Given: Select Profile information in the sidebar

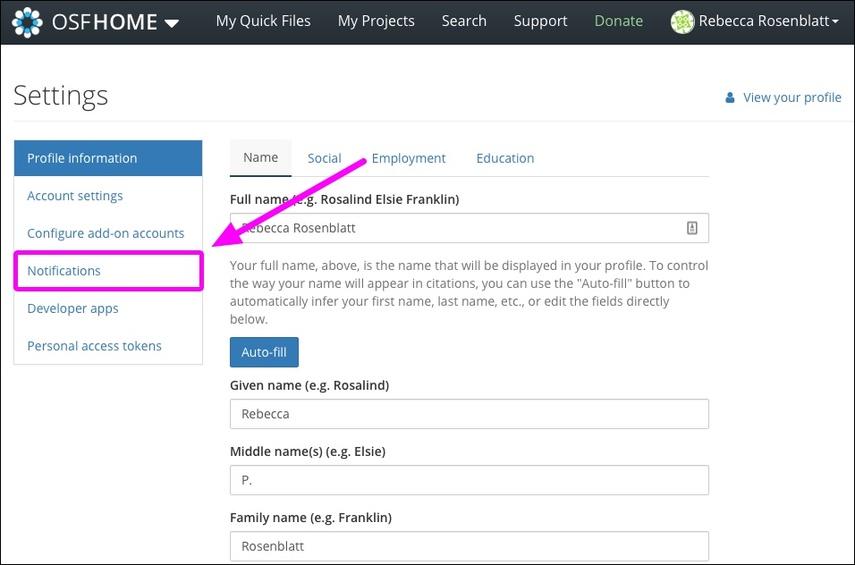Looking at the screenshot, I should click(x=108, y=158).
